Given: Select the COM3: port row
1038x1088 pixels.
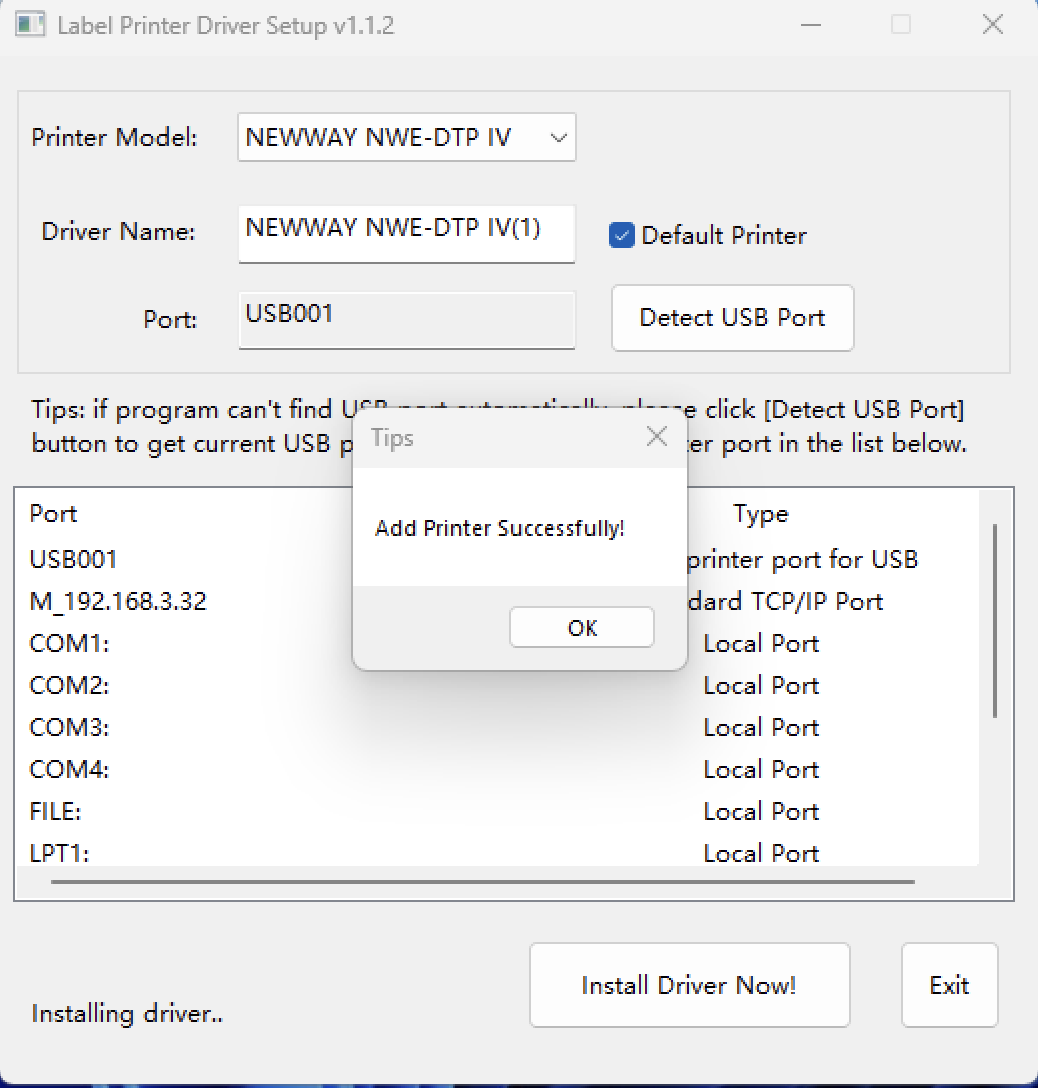Looking at the screenshot, I should (497, 727).
